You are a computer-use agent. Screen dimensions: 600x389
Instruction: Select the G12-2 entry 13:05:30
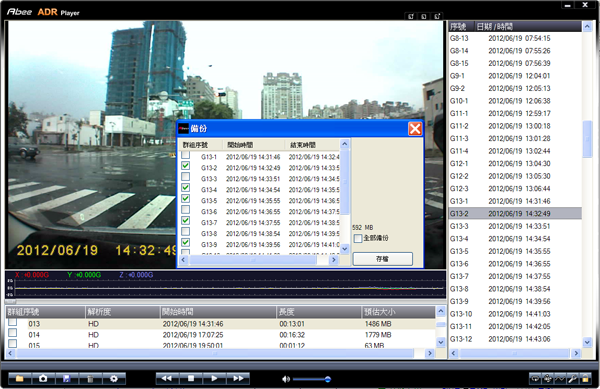pyautogui.click(x=515, y=176)
